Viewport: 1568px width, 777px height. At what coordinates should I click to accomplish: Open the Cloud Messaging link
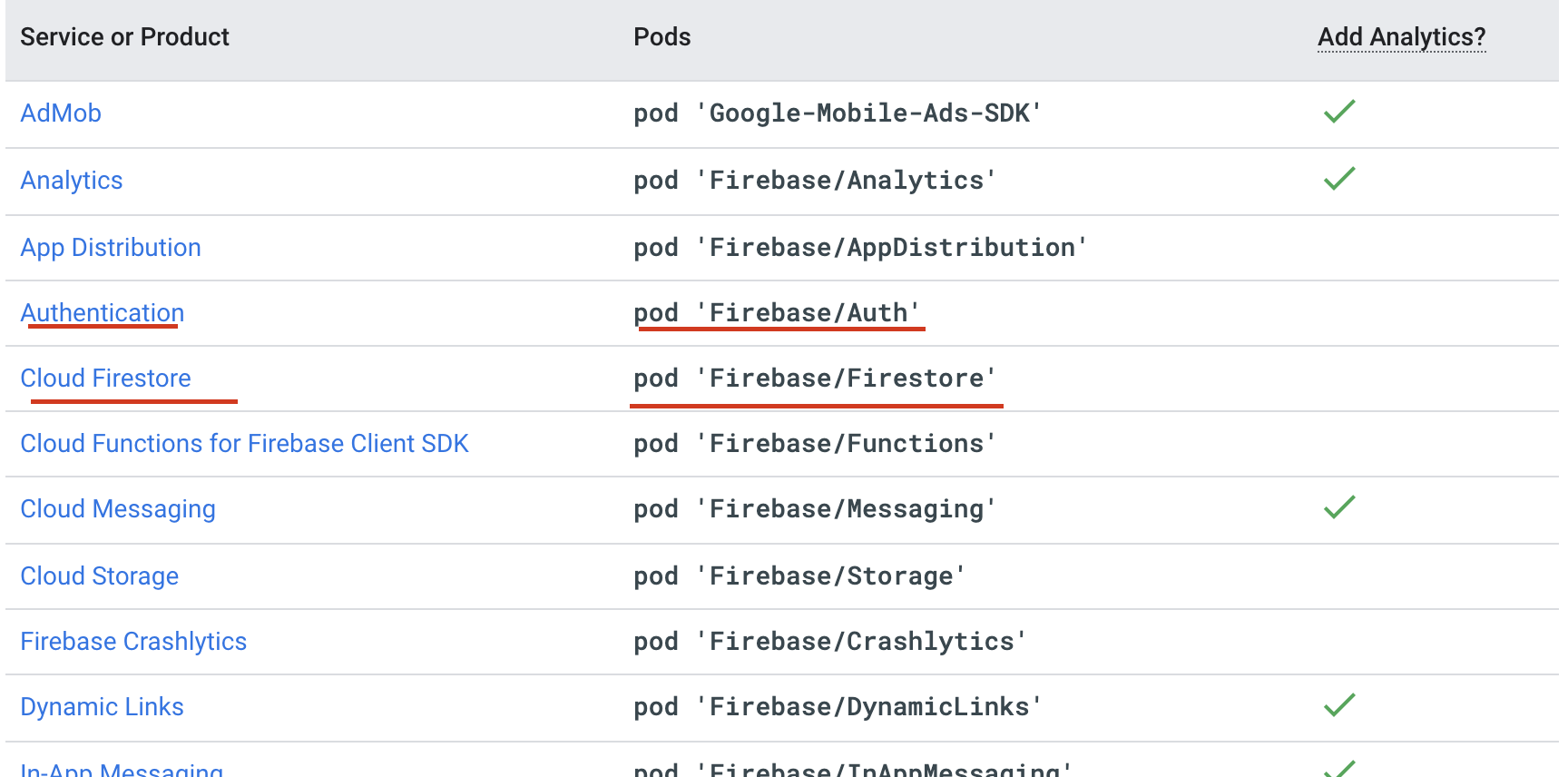pos(118,509)
